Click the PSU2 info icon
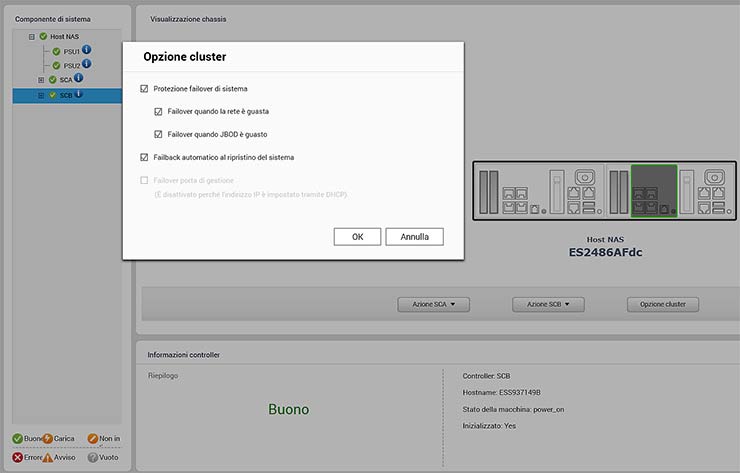Viewport: 740px width, 473px height. tap(87, 64)
